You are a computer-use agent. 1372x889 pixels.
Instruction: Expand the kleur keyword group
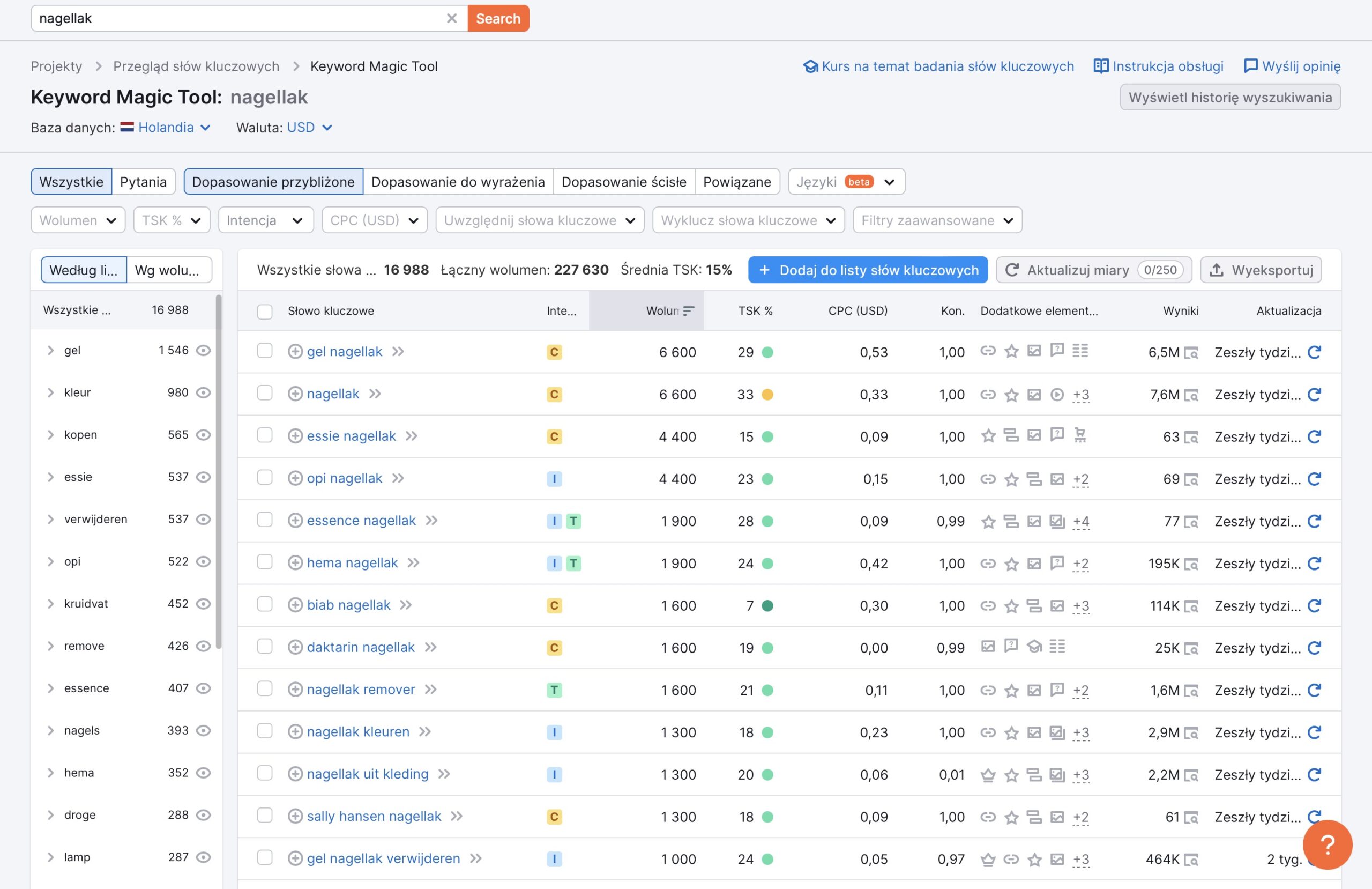click(51, 393)
